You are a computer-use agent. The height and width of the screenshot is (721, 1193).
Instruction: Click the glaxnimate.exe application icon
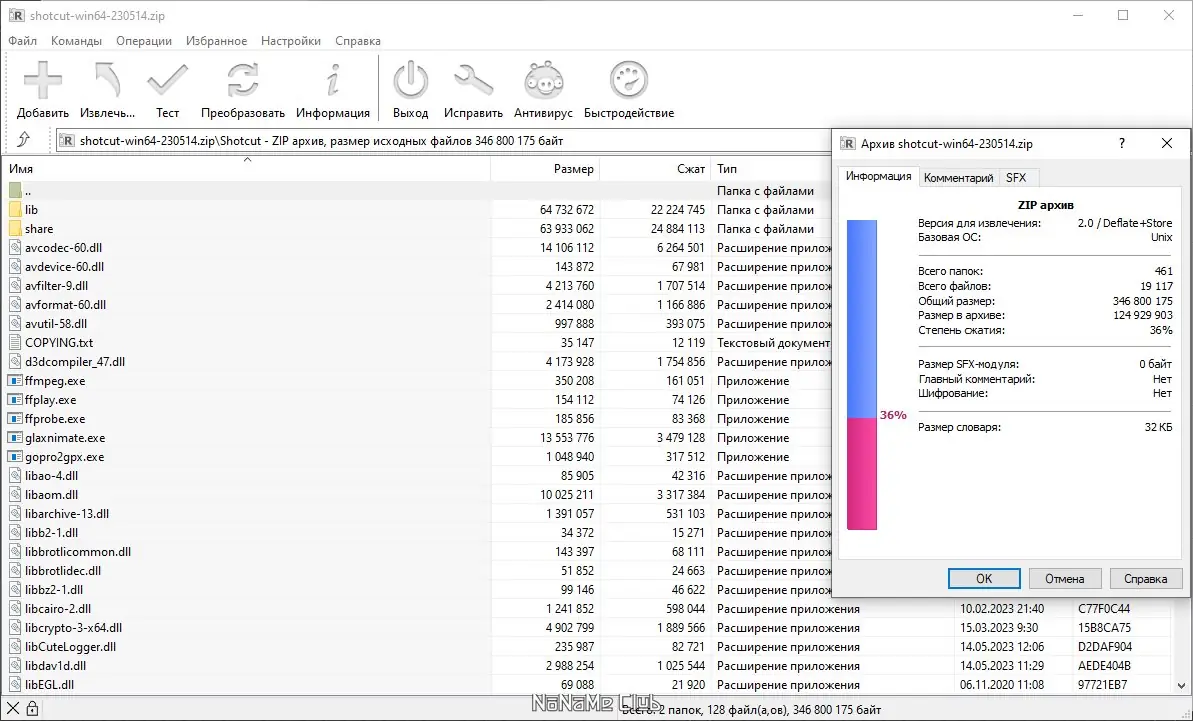tap(15, 438)
